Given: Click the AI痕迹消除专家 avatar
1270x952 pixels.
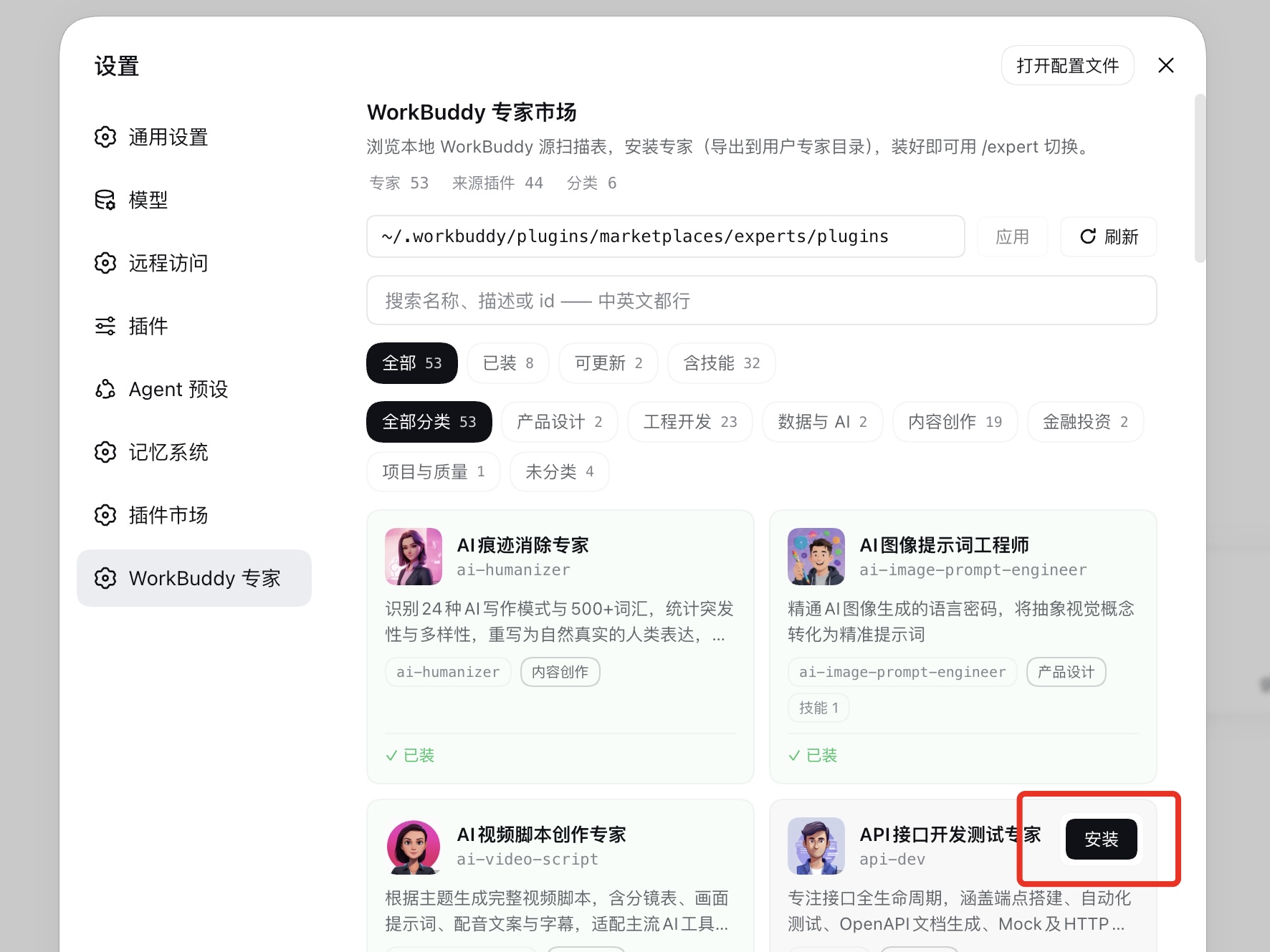Looking at the screenshot, I should 414,557.
